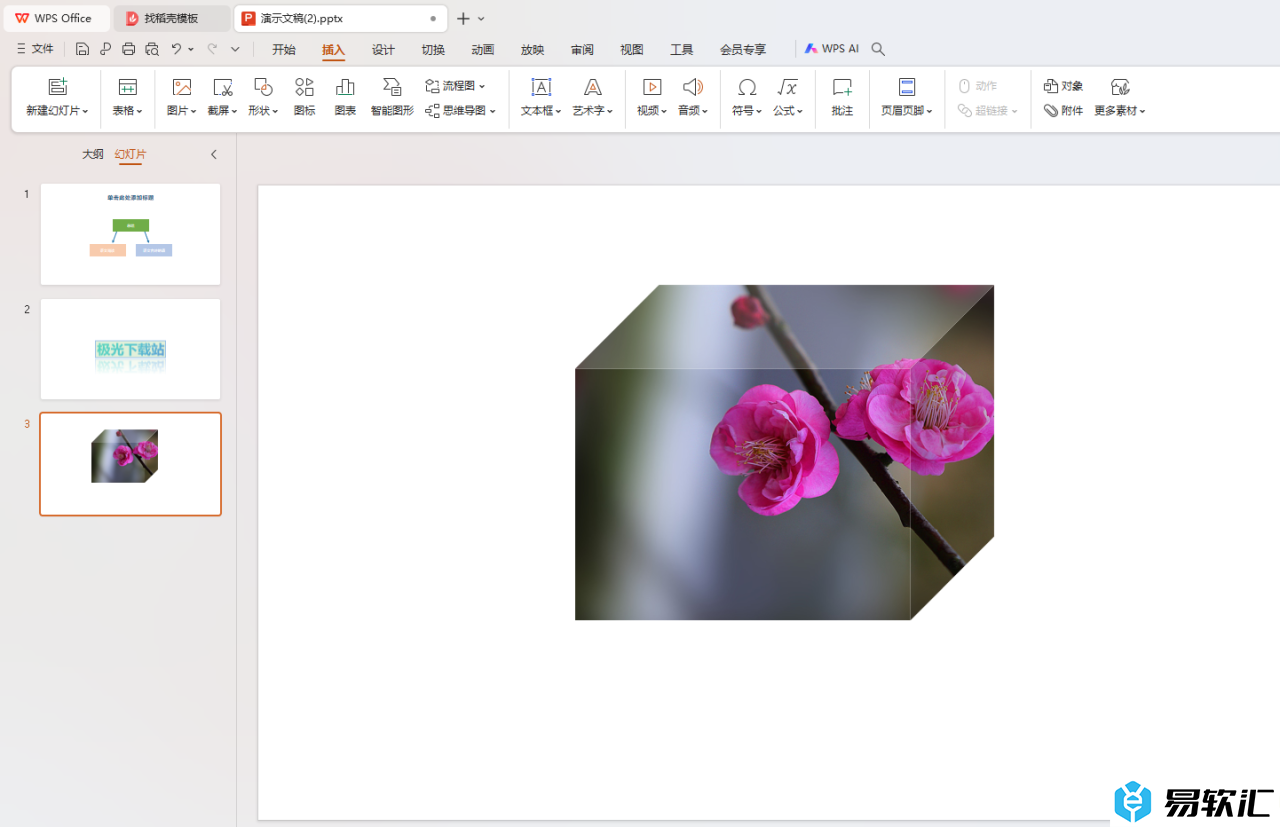Click the New Slide (新建幻灯片) icon
This screenshot has width=1280, height=827.
pos(58,87)
